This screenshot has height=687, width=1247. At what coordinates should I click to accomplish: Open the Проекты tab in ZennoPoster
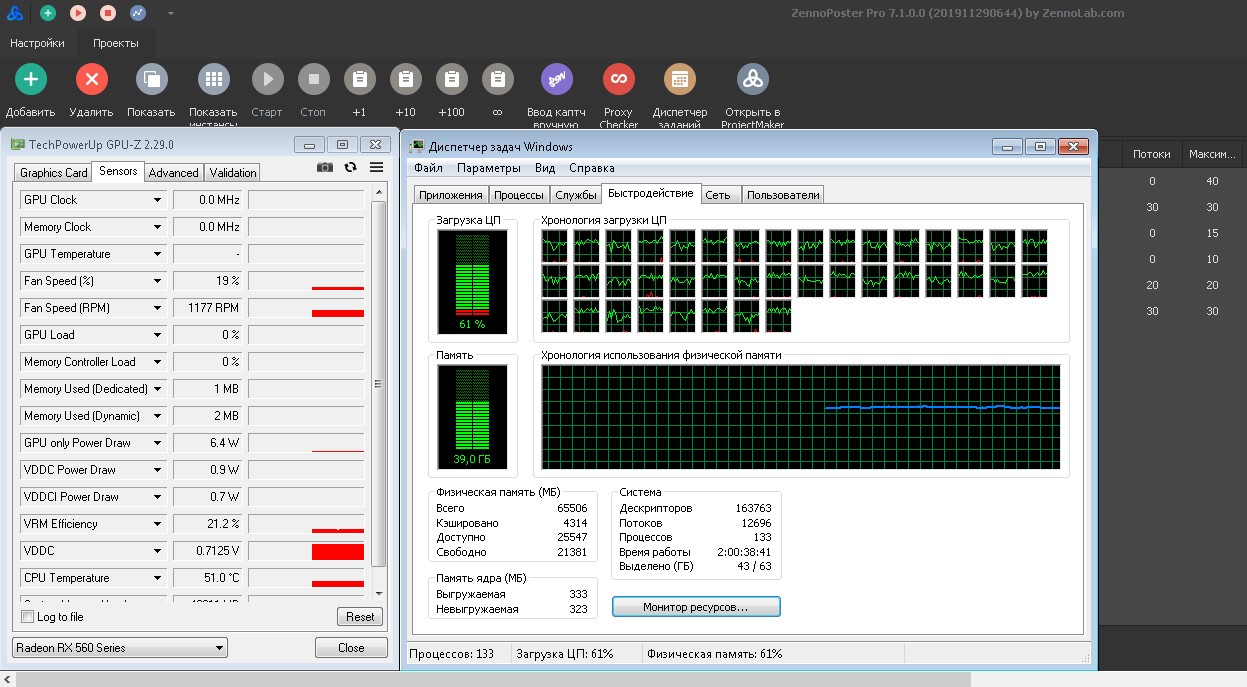click(116, 43)
